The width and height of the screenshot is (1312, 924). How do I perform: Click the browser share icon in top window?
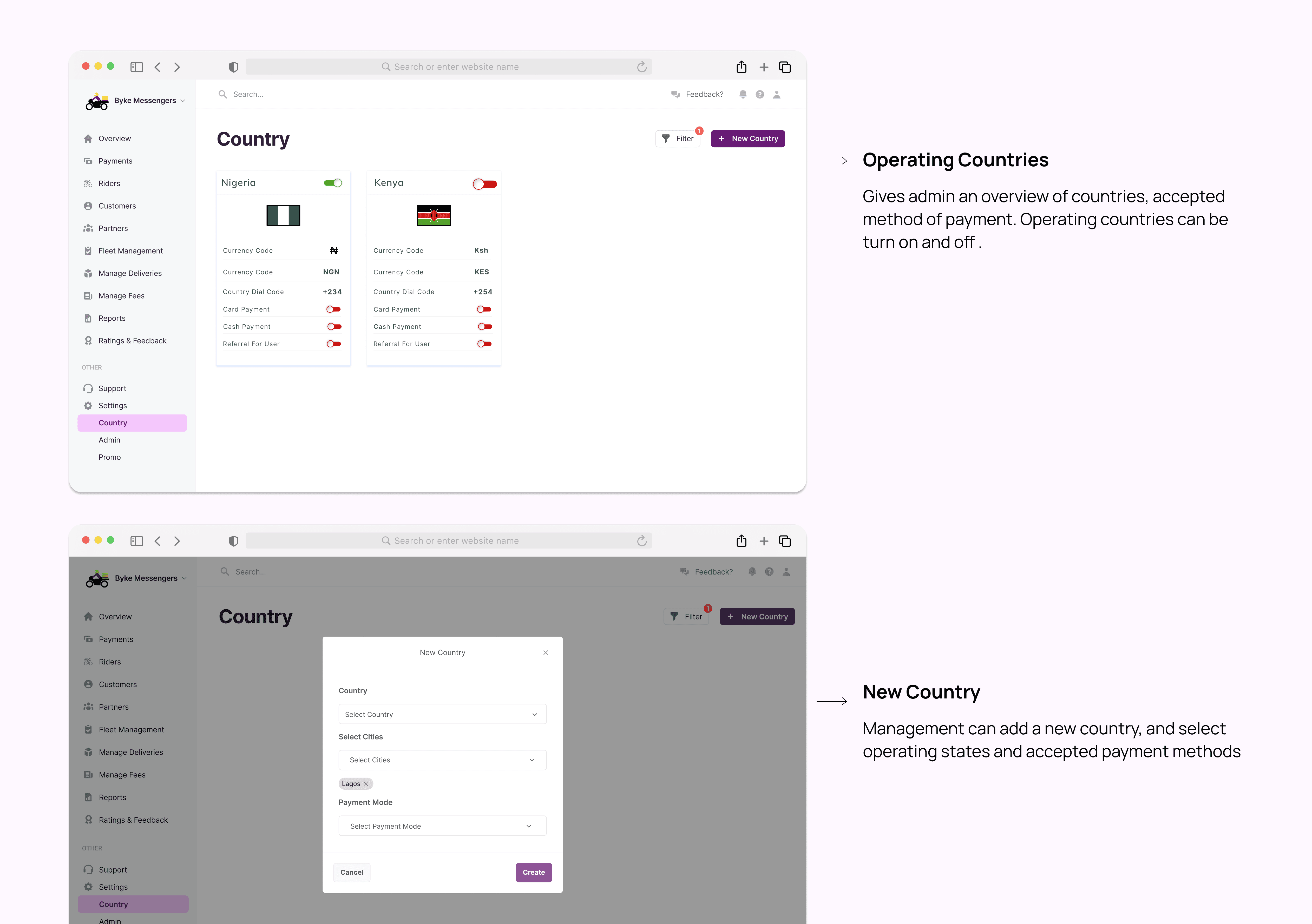click(x=741, y=67)
